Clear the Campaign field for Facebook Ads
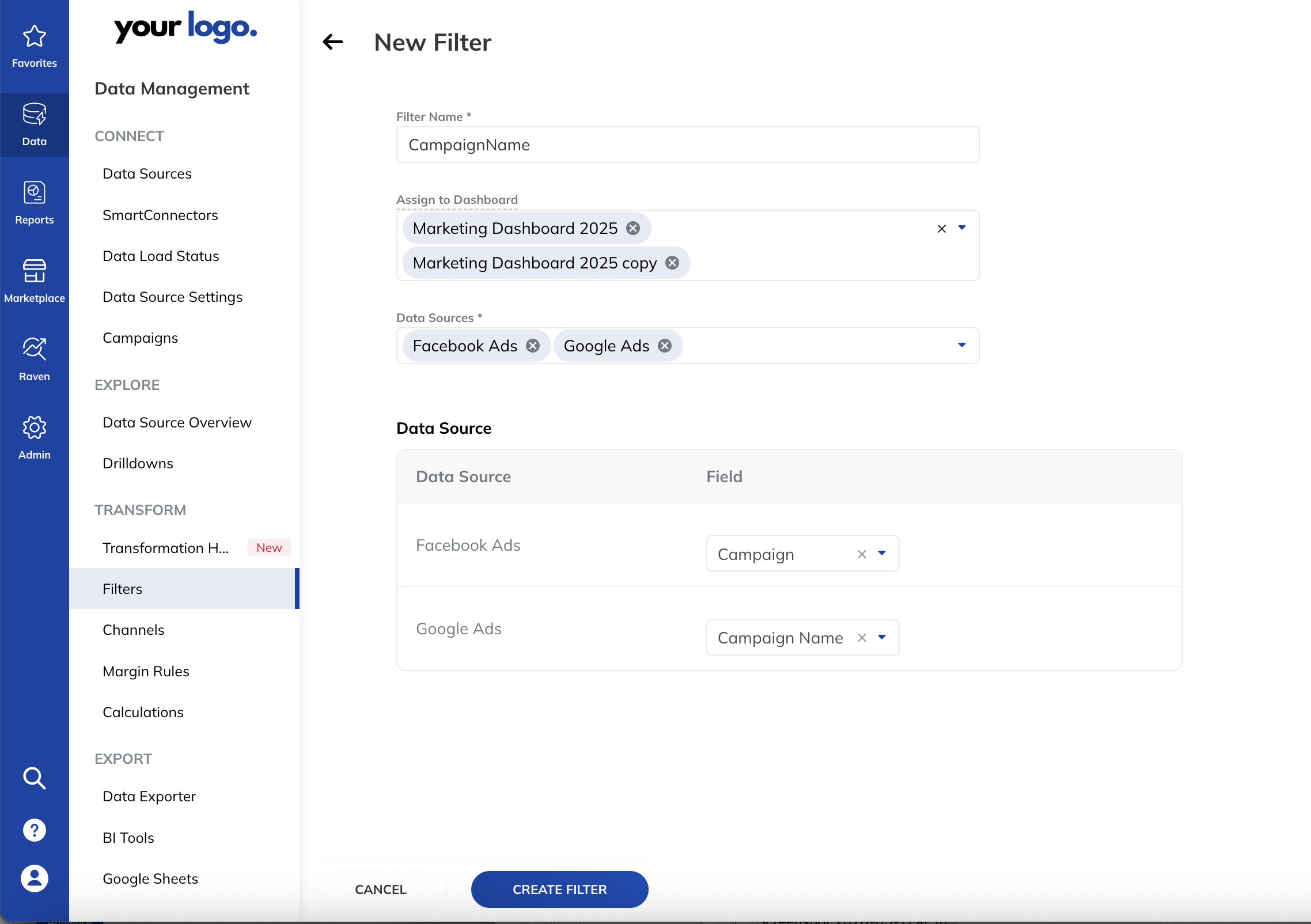This screenshot has height=924, width=1311. click(x=862, y=554)
